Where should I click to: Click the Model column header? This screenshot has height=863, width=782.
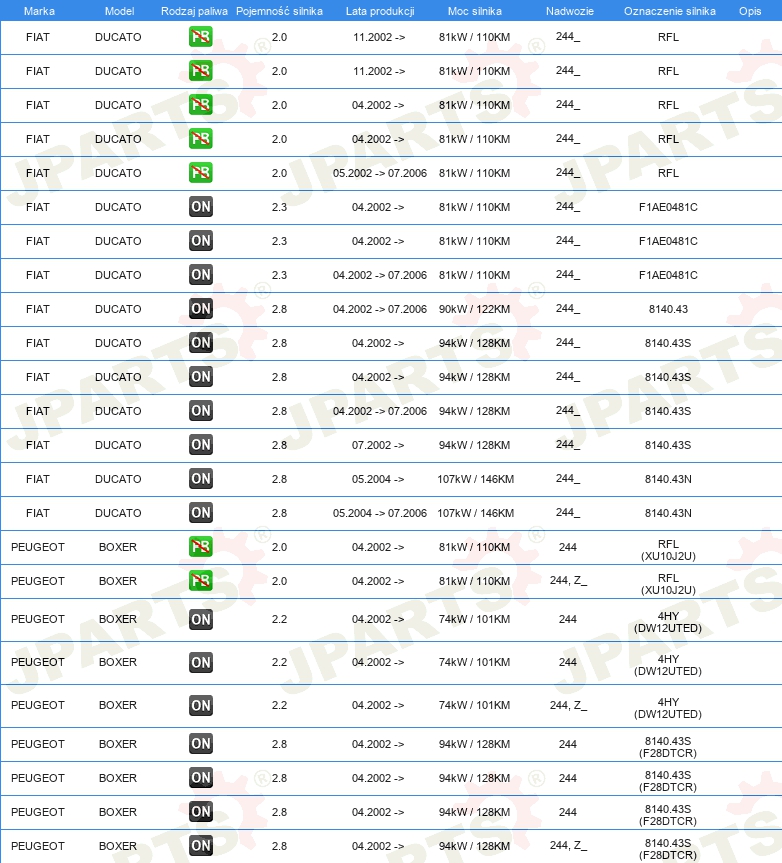119,11
